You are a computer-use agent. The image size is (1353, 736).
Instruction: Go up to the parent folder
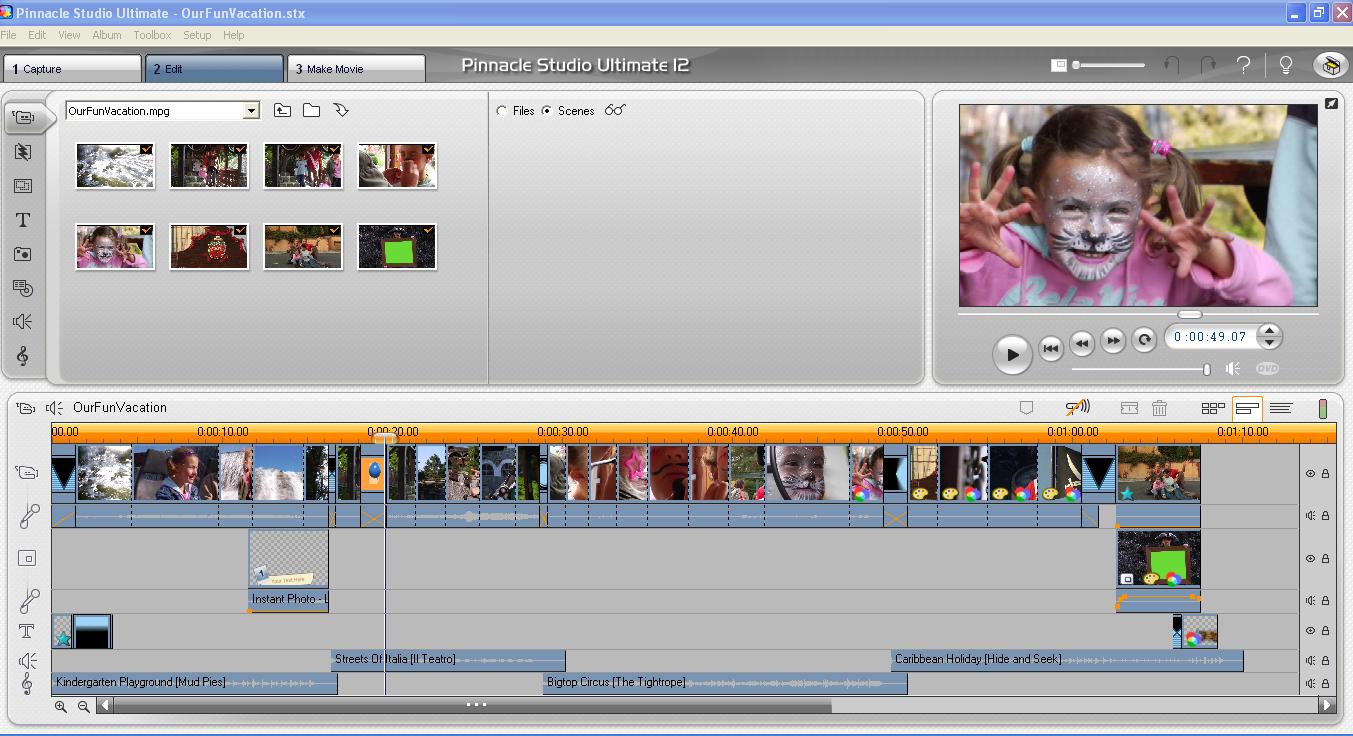[282, 111]
